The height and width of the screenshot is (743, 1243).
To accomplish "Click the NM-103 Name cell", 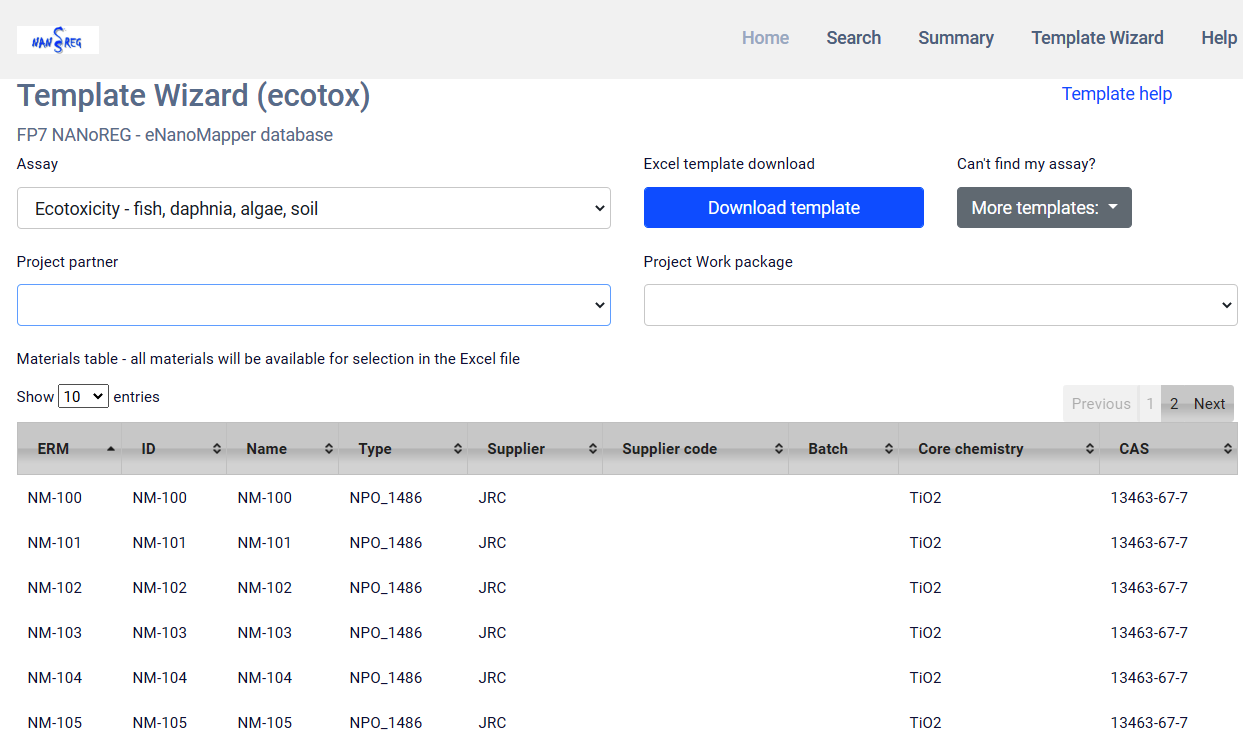I will 265,633.
